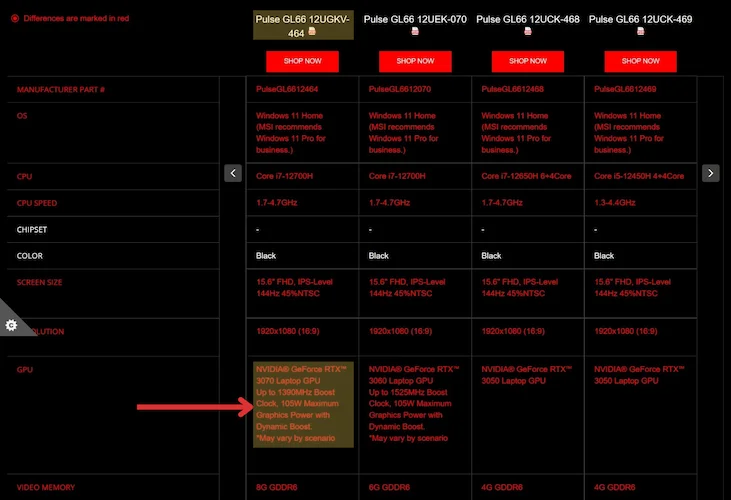The height and width of the screenshot is (500, 731).
Task: Open datasheet icon under Pulse GL66 12UGKV-464
Action: point(312,32)
